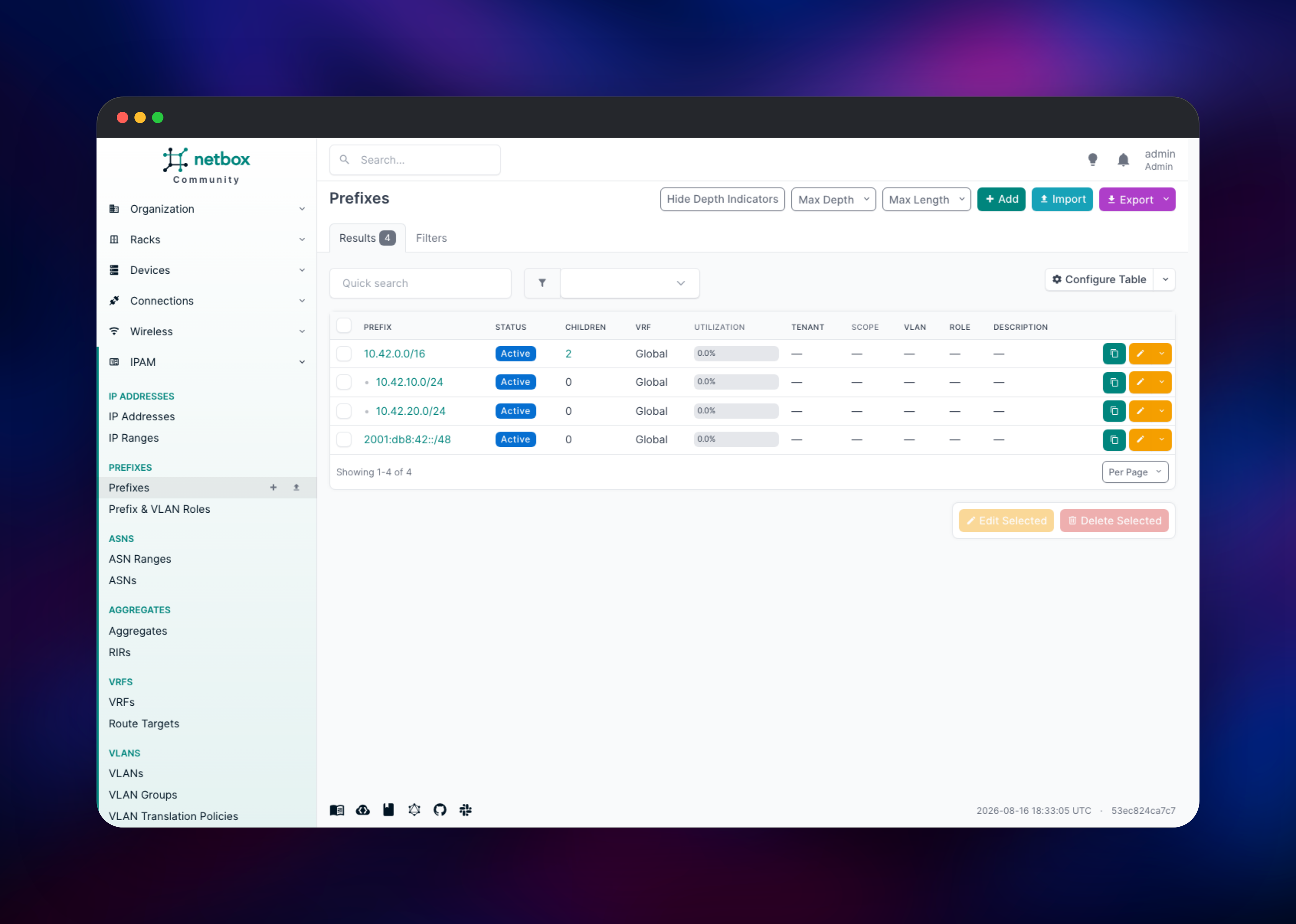Check the box for prefix 10.42.20.0/24
Screen dimensions: 1296x924
(344, 411)
